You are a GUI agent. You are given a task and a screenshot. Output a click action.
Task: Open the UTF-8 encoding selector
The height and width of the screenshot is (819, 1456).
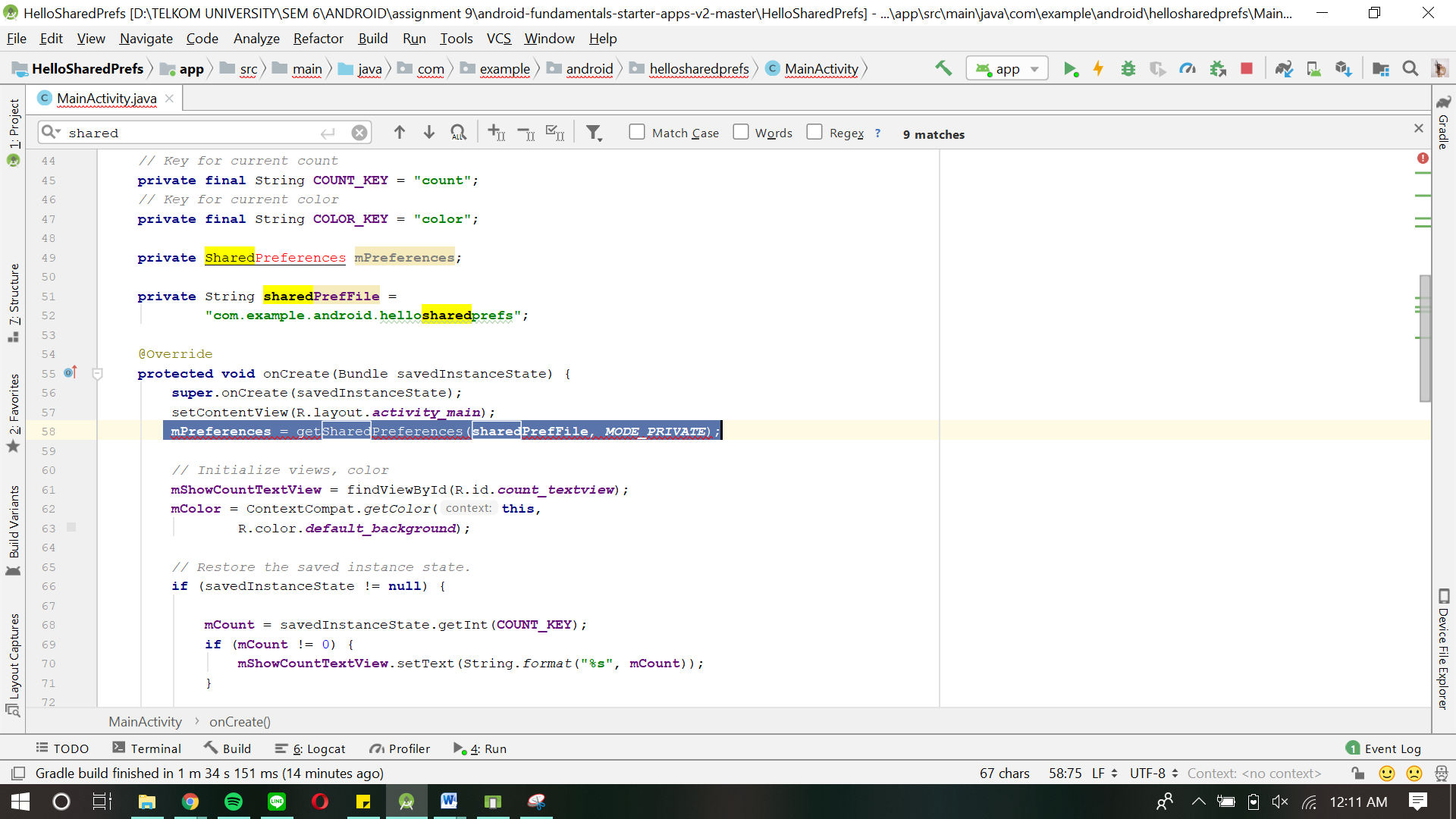coord(1153,773)
